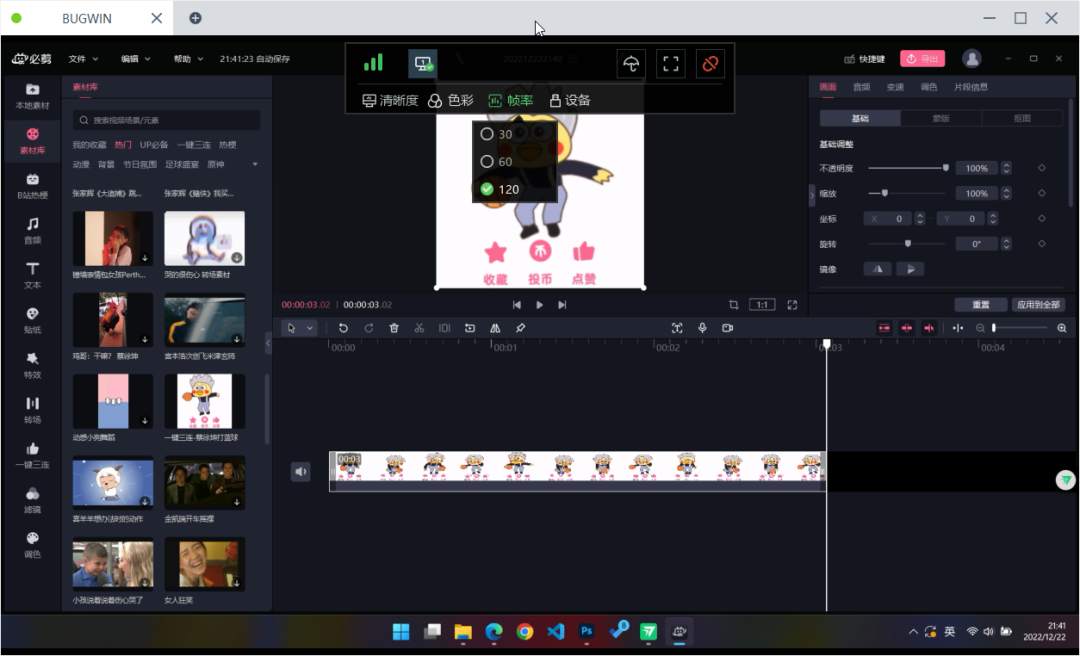Click the red disconnect link icon

pos(710,64)
